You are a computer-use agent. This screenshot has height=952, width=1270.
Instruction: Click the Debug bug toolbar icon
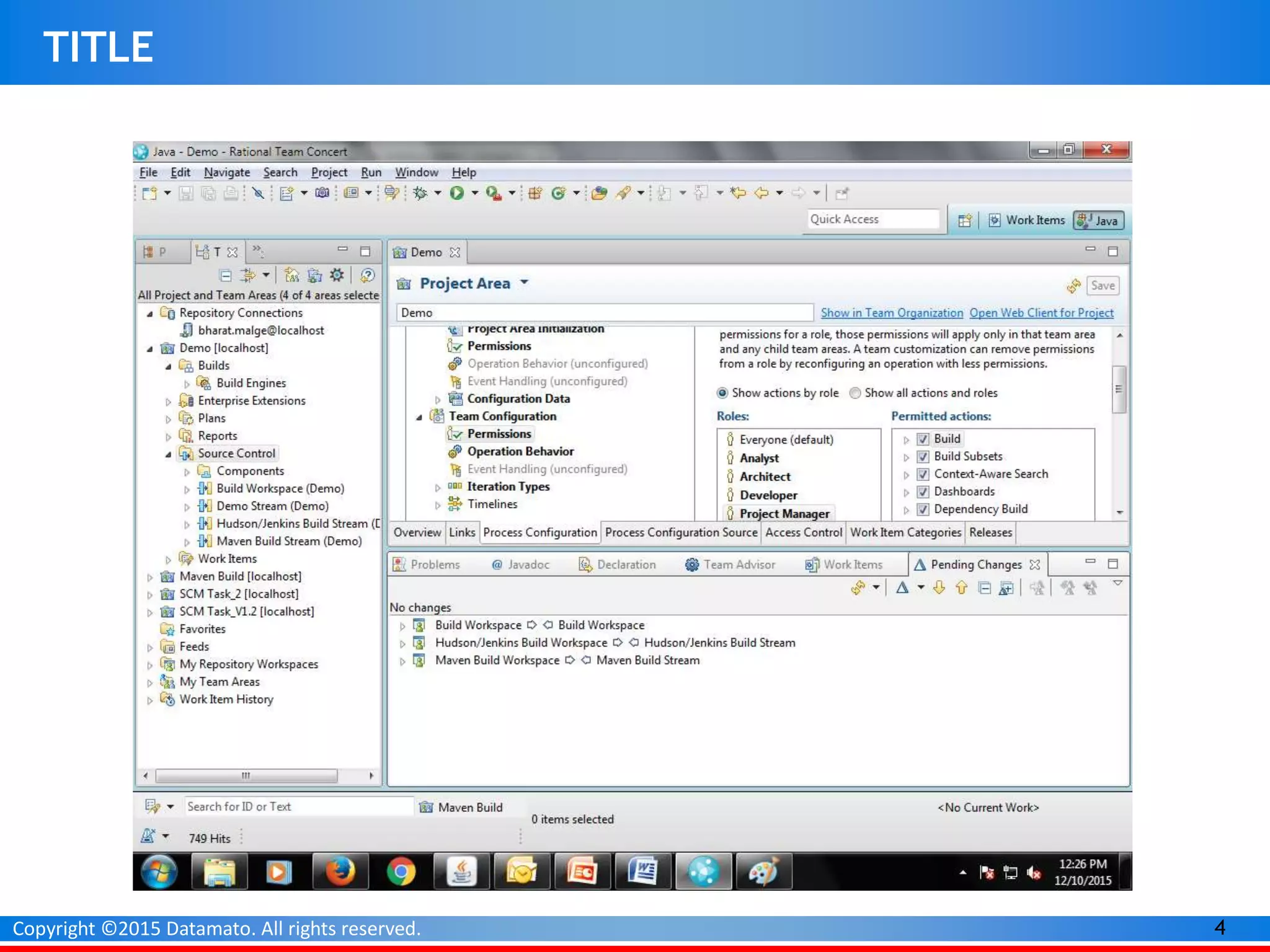[x=420, y=193]
